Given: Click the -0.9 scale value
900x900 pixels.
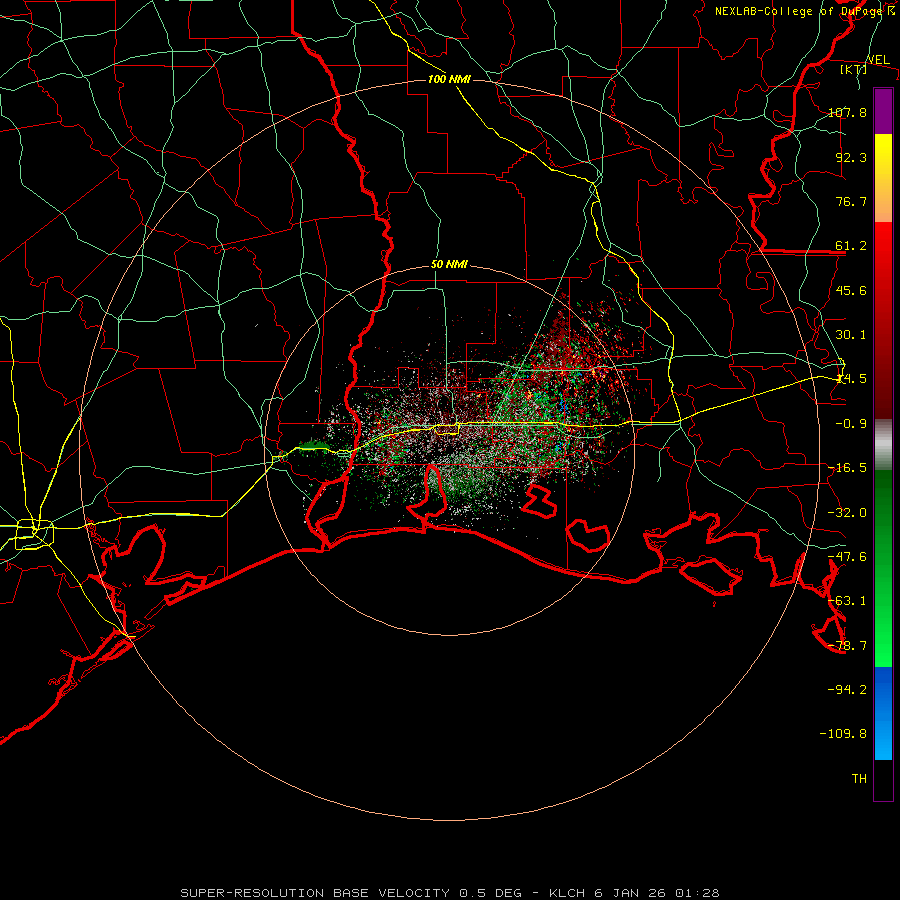Looking at the screenshot, I should pos(851,424).
